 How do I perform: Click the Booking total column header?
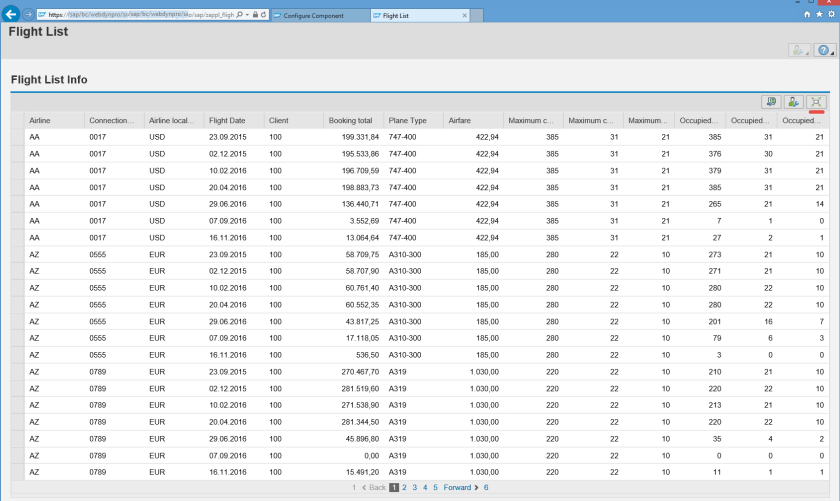[x=350, y=120]
